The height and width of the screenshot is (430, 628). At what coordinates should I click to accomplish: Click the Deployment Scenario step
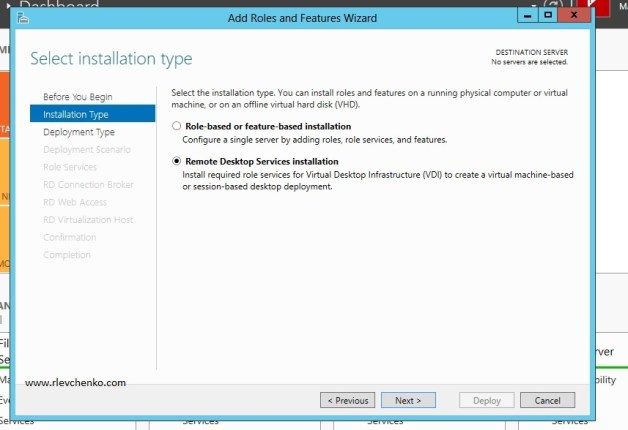pyautogui.click(x=85, y=150)
